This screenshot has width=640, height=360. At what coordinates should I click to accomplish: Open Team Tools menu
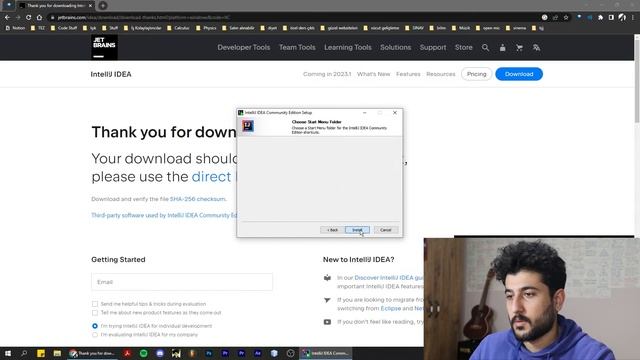pyautogui.click(x=297, y=47)
